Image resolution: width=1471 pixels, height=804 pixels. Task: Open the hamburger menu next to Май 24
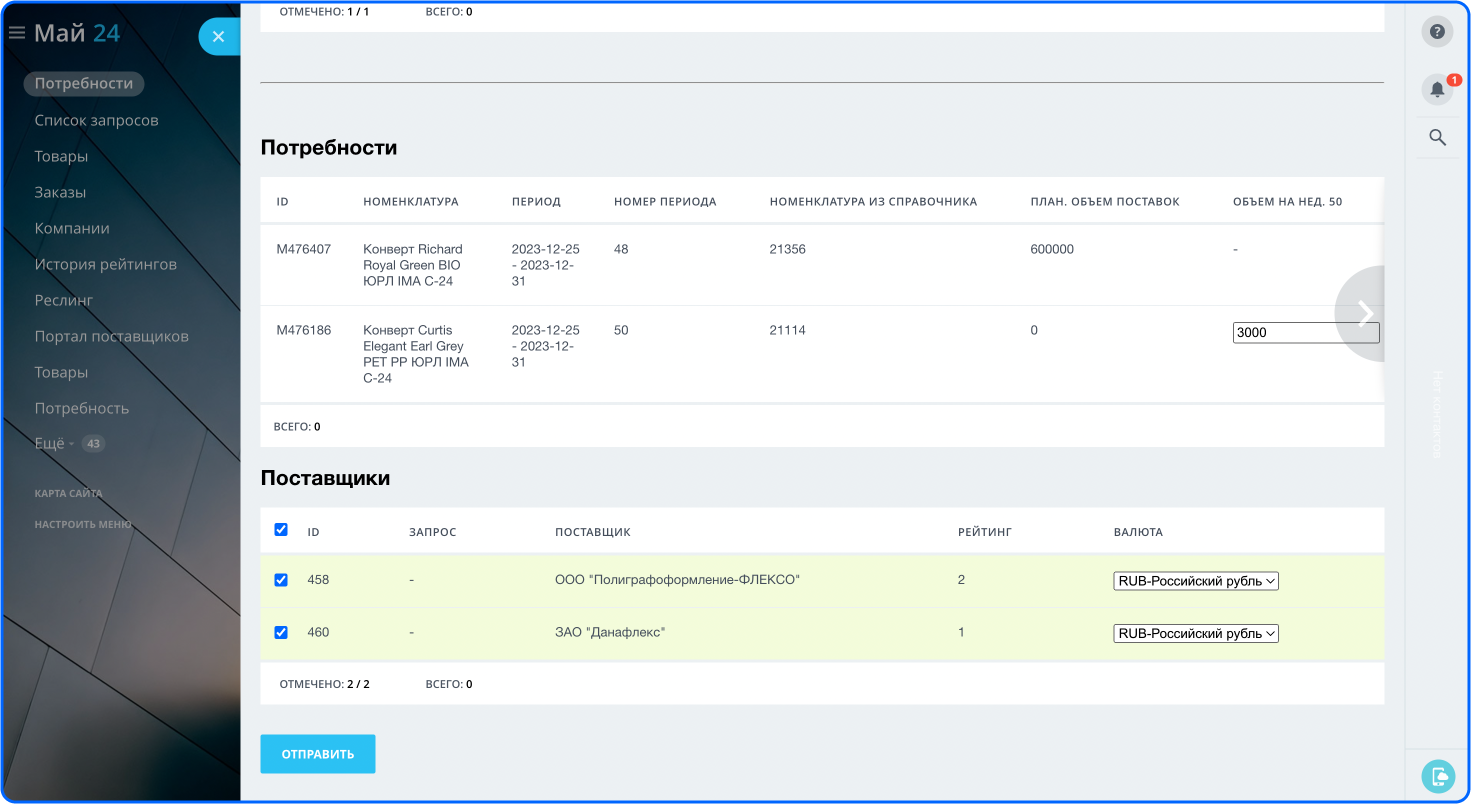pos(16,33)
